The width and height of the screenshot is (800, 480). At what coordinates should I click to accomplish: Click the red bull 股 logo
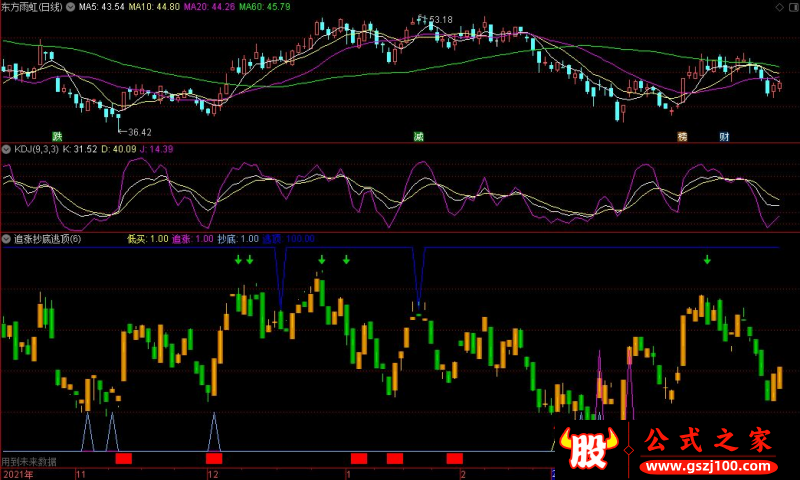(x=588, y=448)
